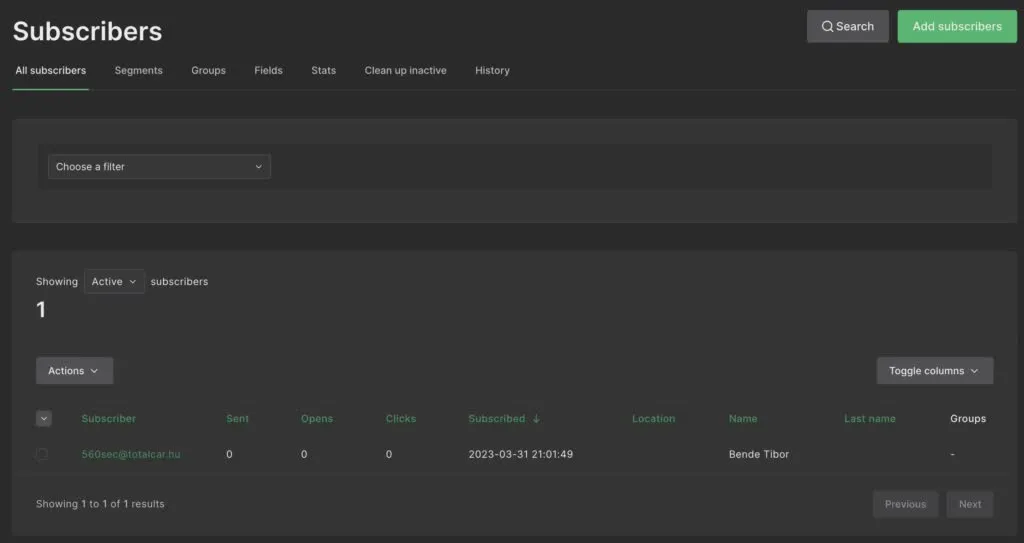Go to the Fields tab
This screenshot has height=543, width=1024.
click(x=268, y=71)
